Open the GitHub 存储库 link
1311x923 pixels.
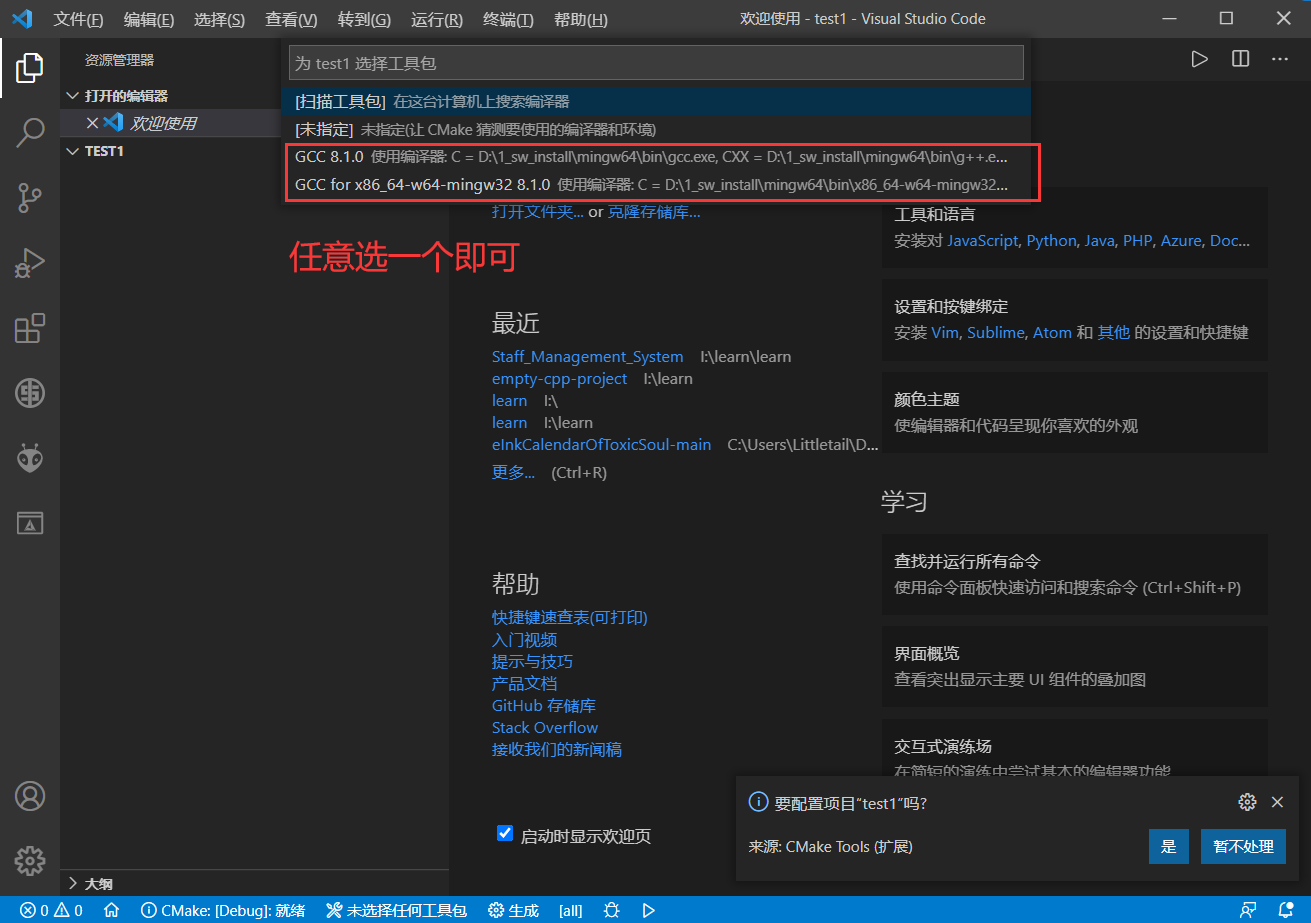click(x=543, y=705)
